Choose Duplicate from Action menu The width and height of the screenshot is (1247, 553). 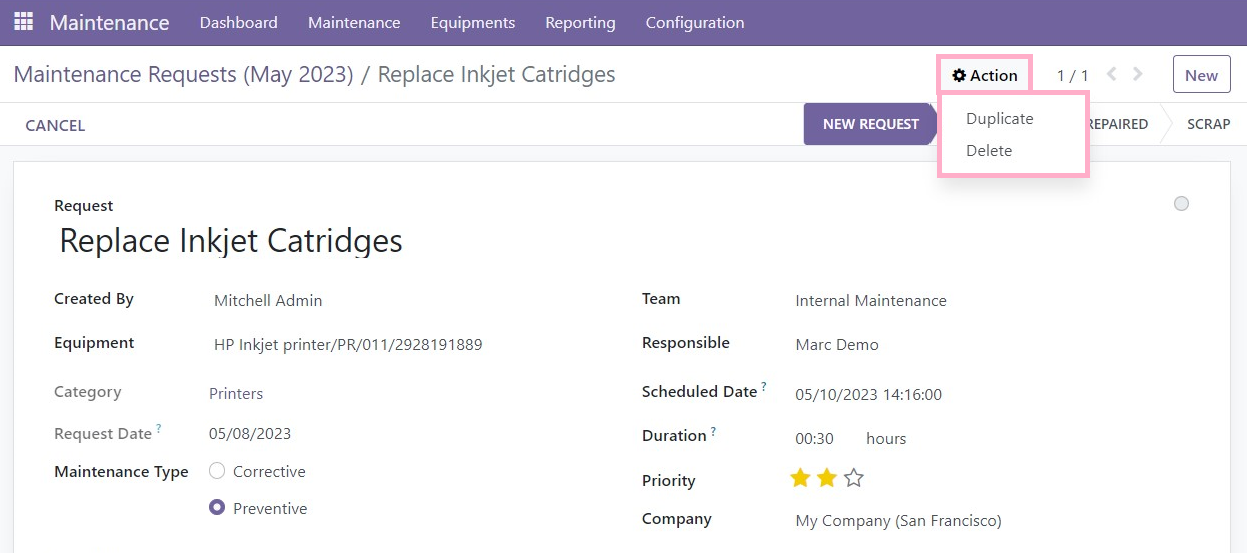(1000, 118)
